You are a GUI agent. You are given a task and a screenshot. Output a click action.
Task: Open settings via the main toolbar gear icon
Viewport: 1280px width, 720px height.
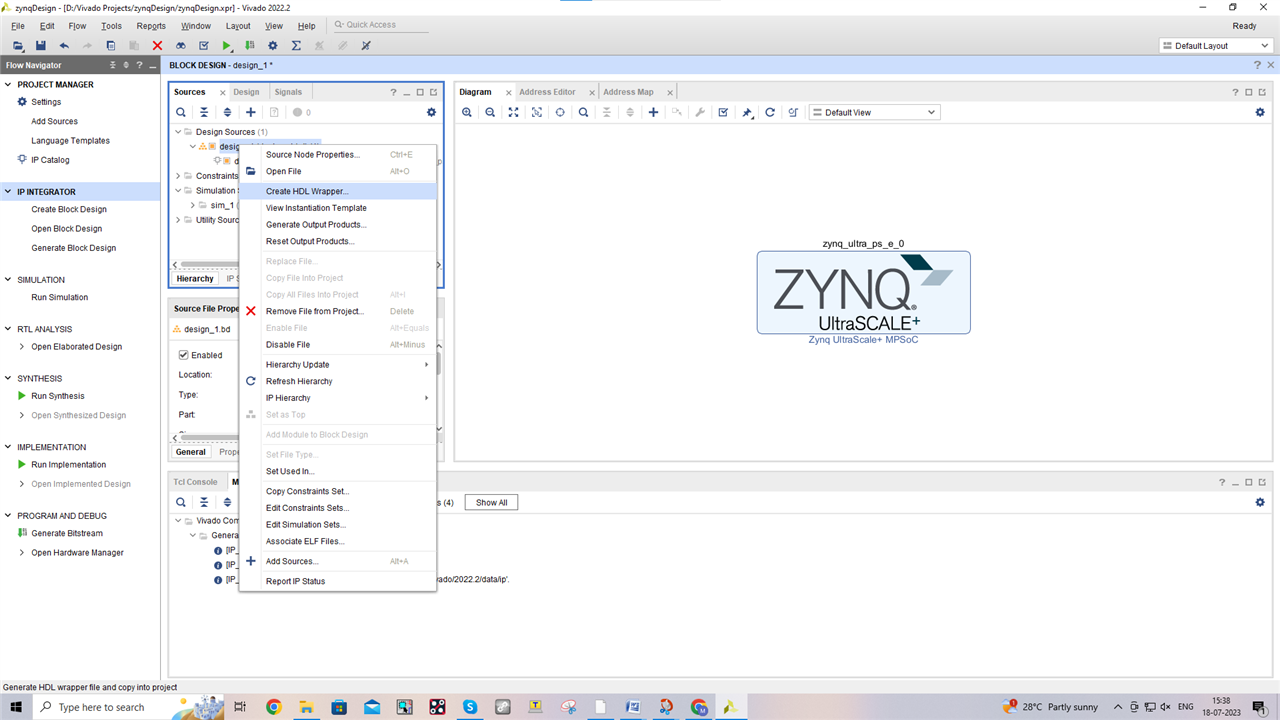pos(273,46)
